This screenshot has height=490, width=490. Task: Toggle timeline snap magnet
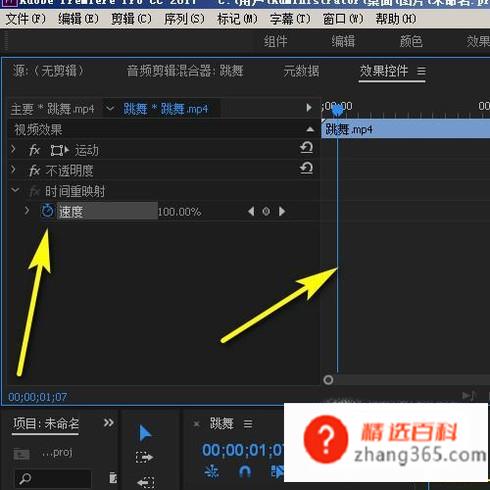(x=245, y=472)
